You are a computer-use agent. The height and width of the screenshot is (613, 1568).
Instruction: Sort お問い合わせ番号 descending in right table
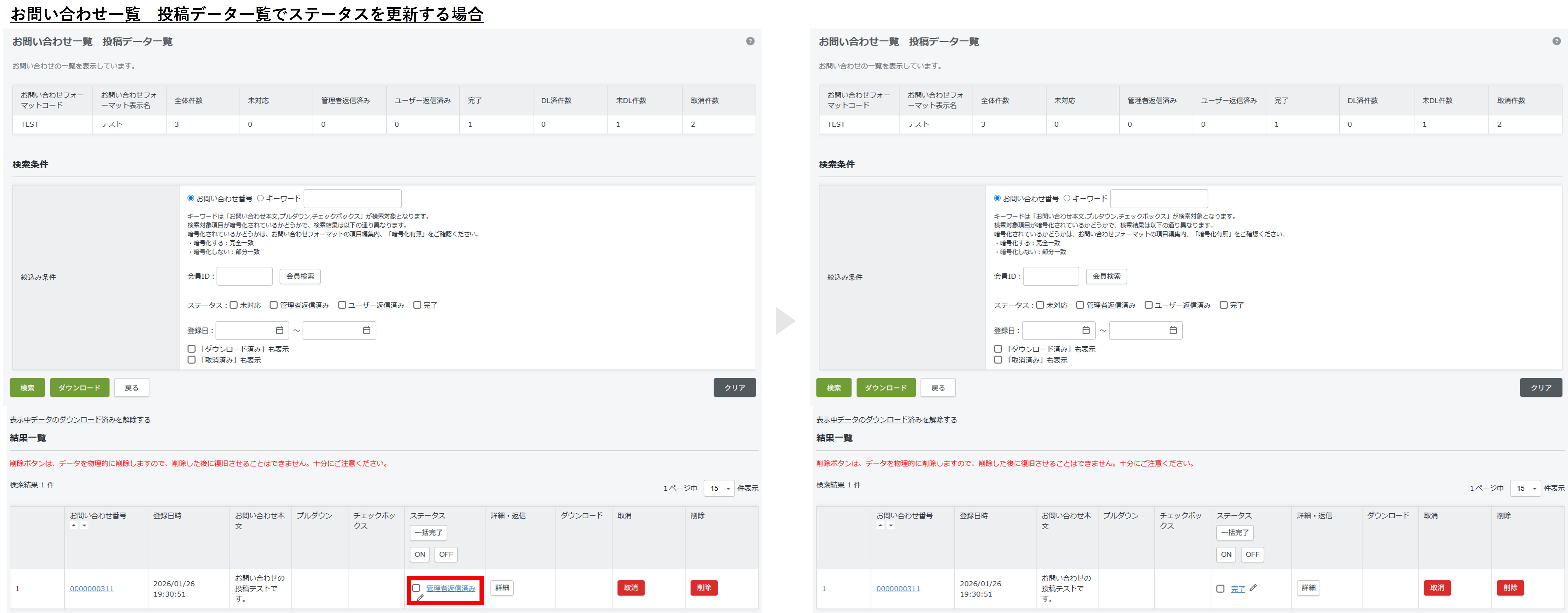(x=891, y=525)
